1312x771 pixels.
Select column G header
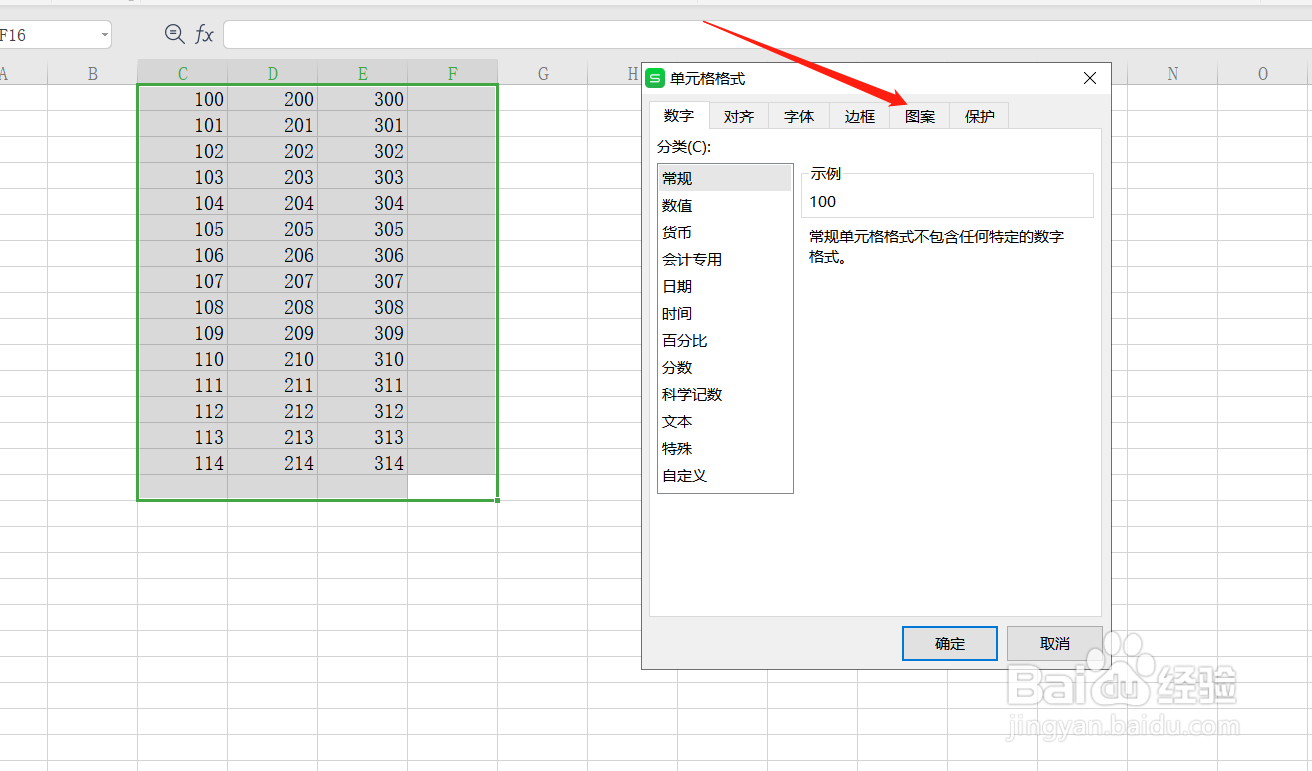(x=543, y=73)
